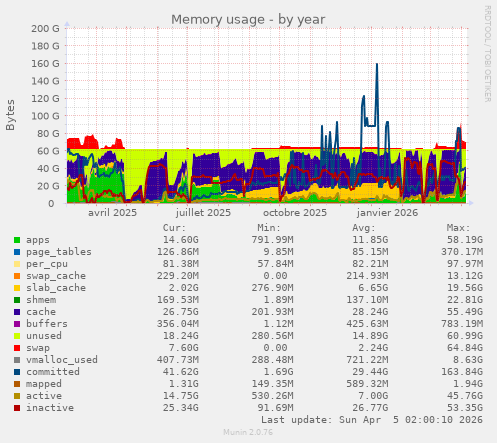The image size is (497, 443).
Task: Click the '60 G' y-axis tick label
Action: click(48, 151)
